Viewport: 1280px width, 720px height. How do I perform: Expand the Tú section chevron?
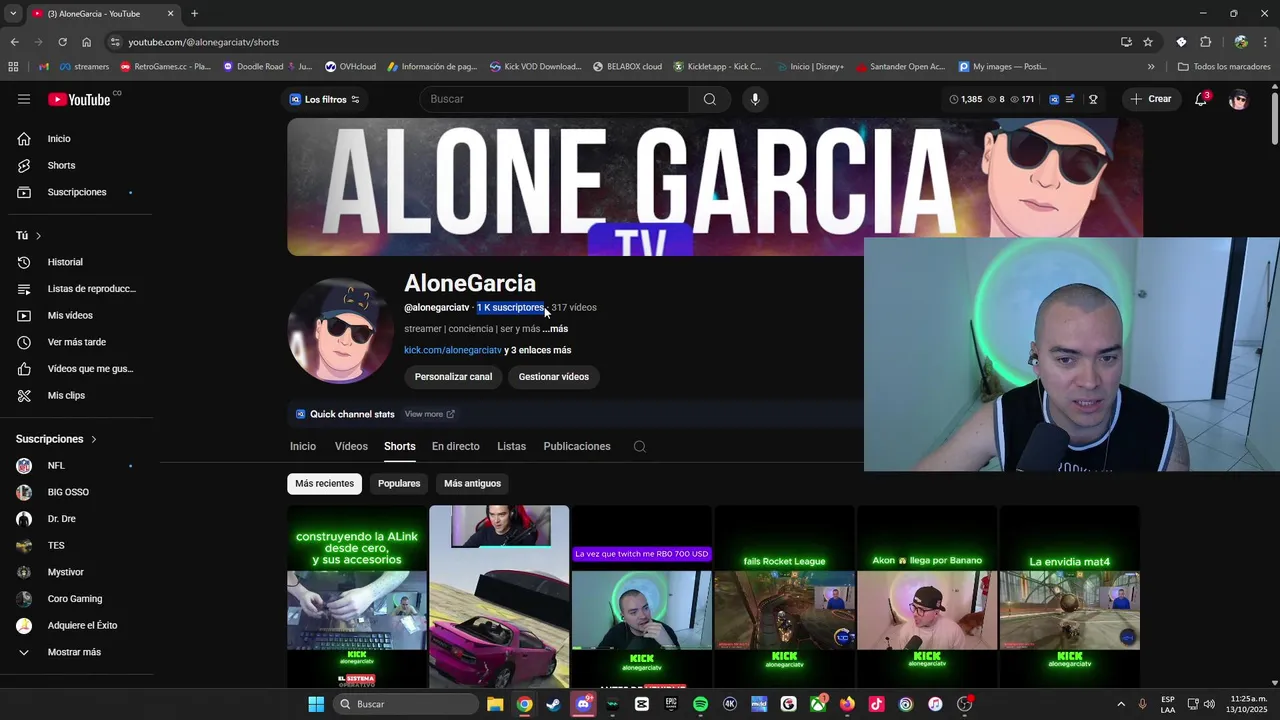[x=38, y=236]
